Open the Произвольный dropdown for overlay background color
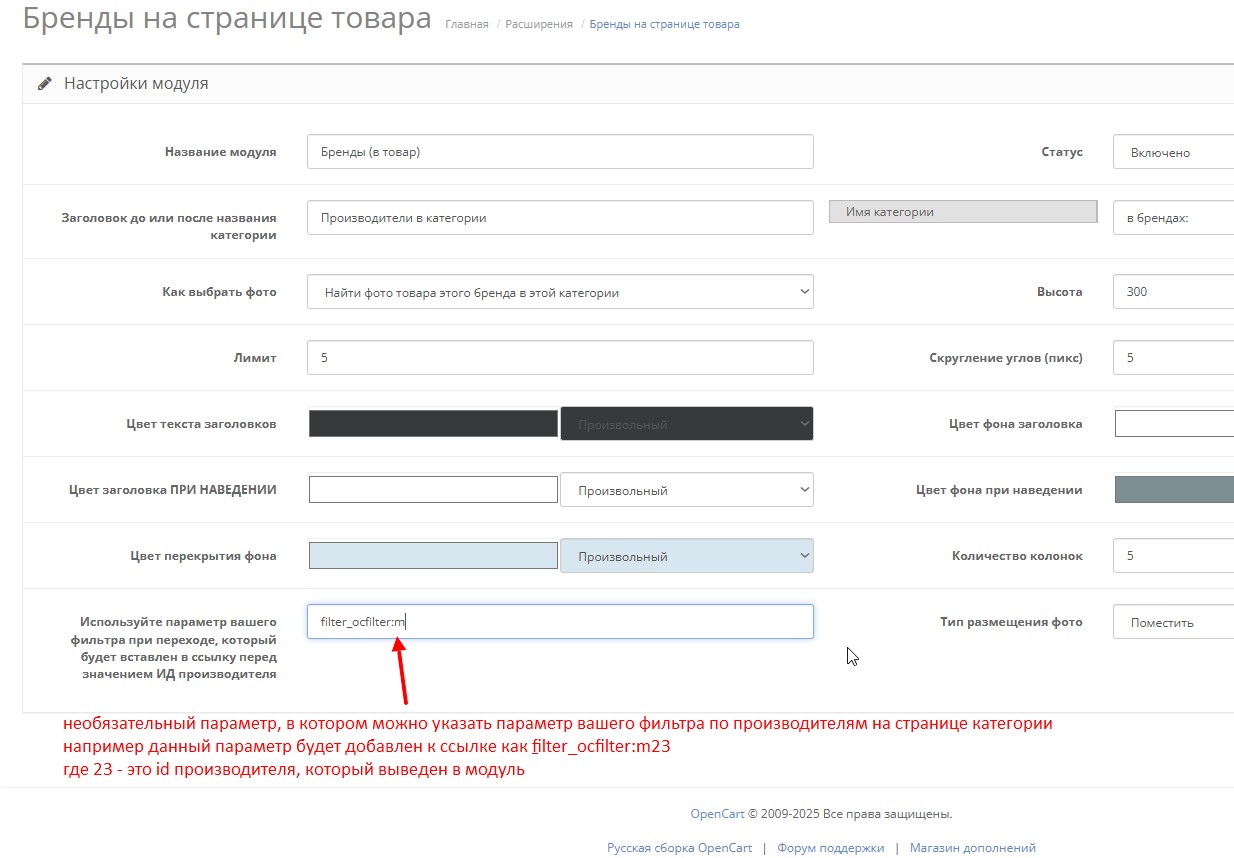Screen dimensions: 1234x858 pyautogui.click(x=686, y=556)
